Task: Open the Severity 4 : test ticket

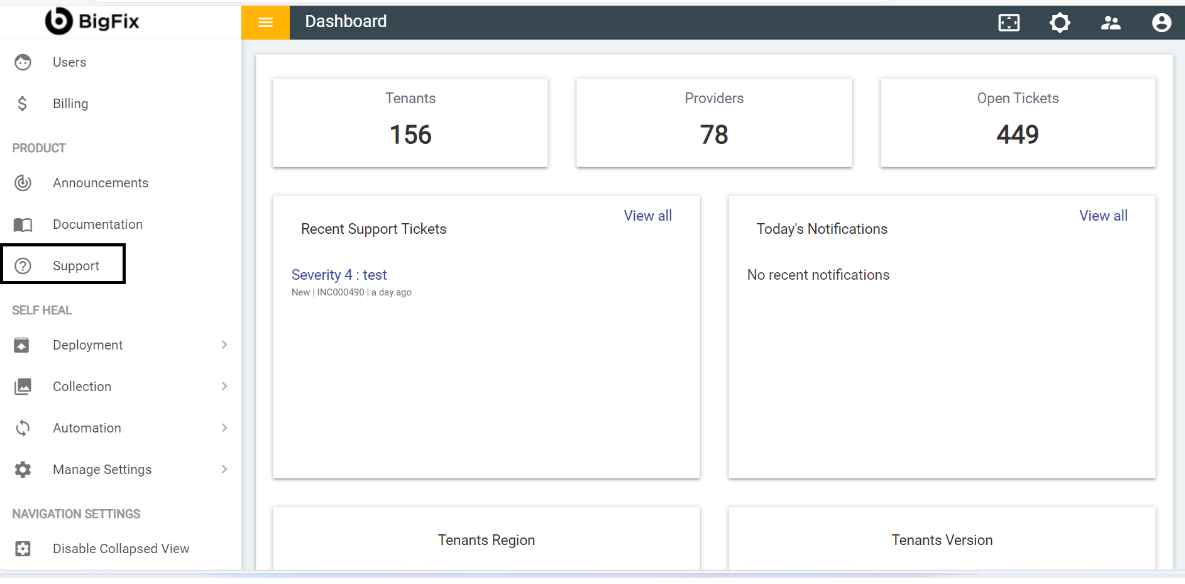Action: pos(339,275)
